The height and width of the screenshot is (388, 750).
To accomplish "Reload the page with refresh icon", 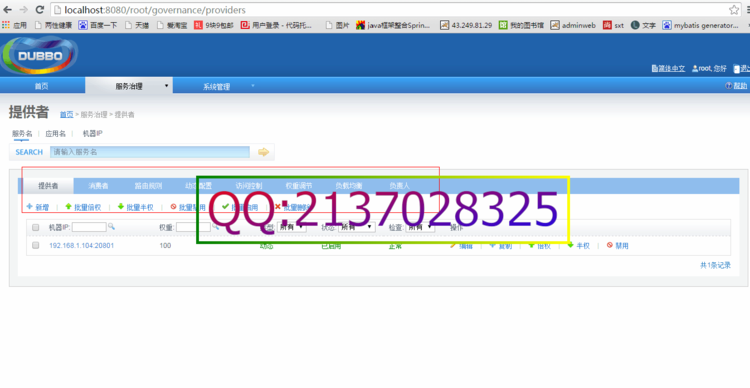I will (40, 10).
